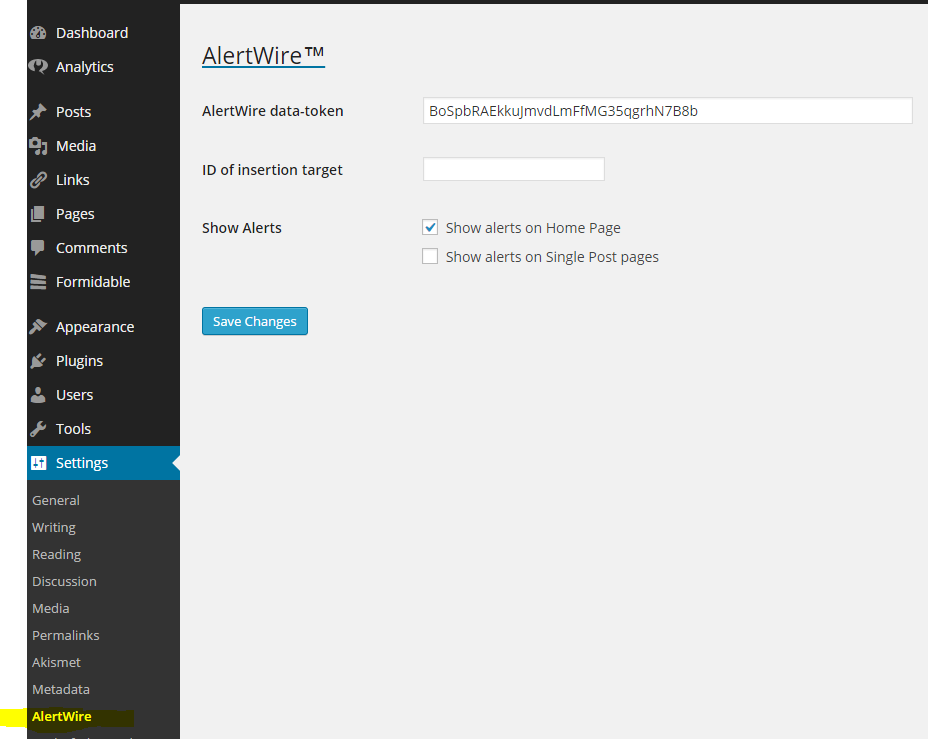Image resolution: width=928 pixels, height=739 pixels.
Task: Open Permalinks settings submenu
Action: point(66,635)
